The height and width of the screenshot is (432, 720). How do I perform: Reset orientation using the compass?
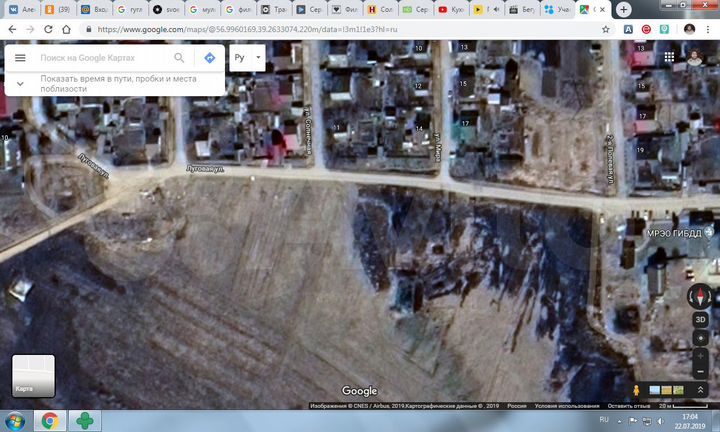point(699,297)
